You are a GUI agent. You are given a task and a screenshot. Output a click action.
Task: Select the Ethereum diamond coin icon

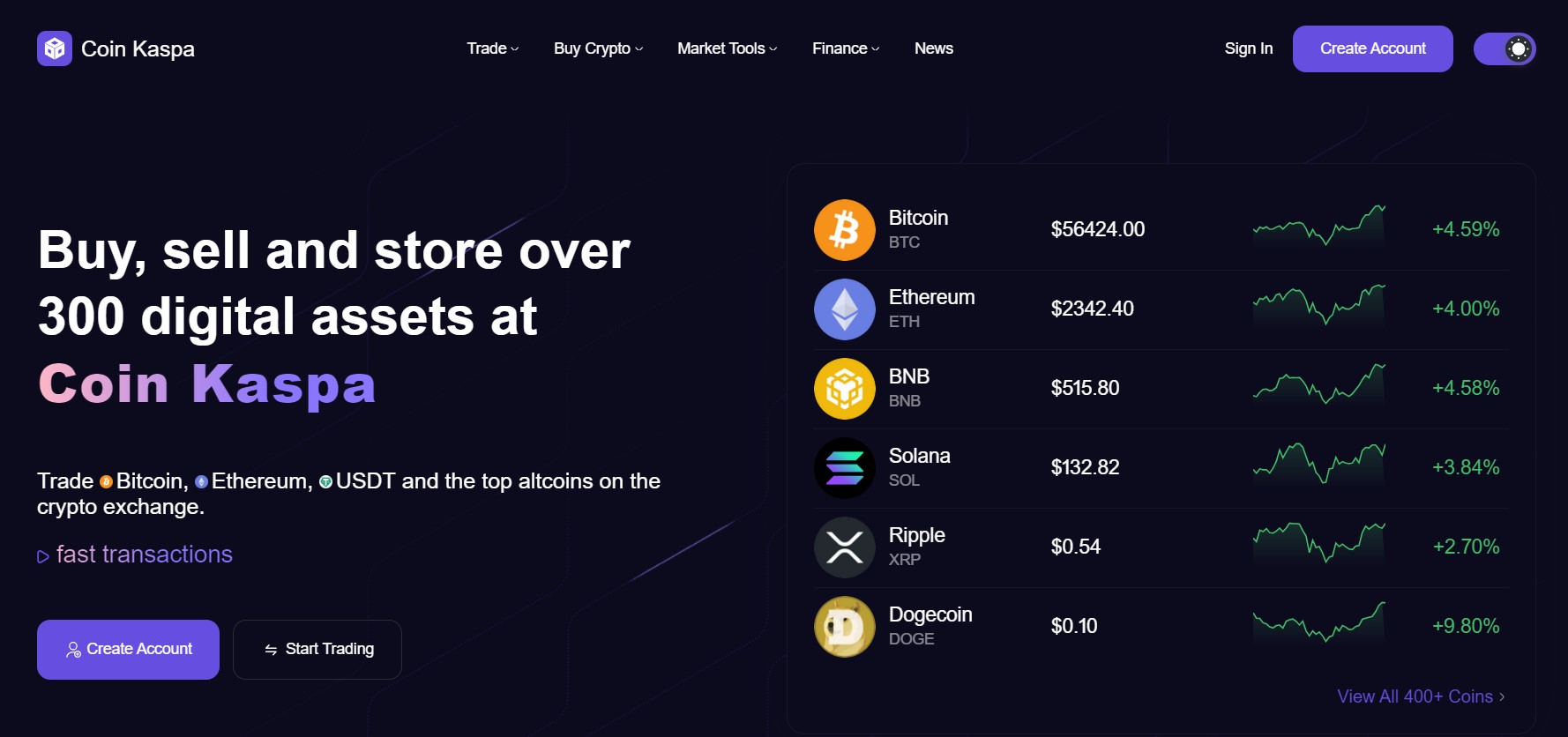pyautogui.click(x=845, y=309)
